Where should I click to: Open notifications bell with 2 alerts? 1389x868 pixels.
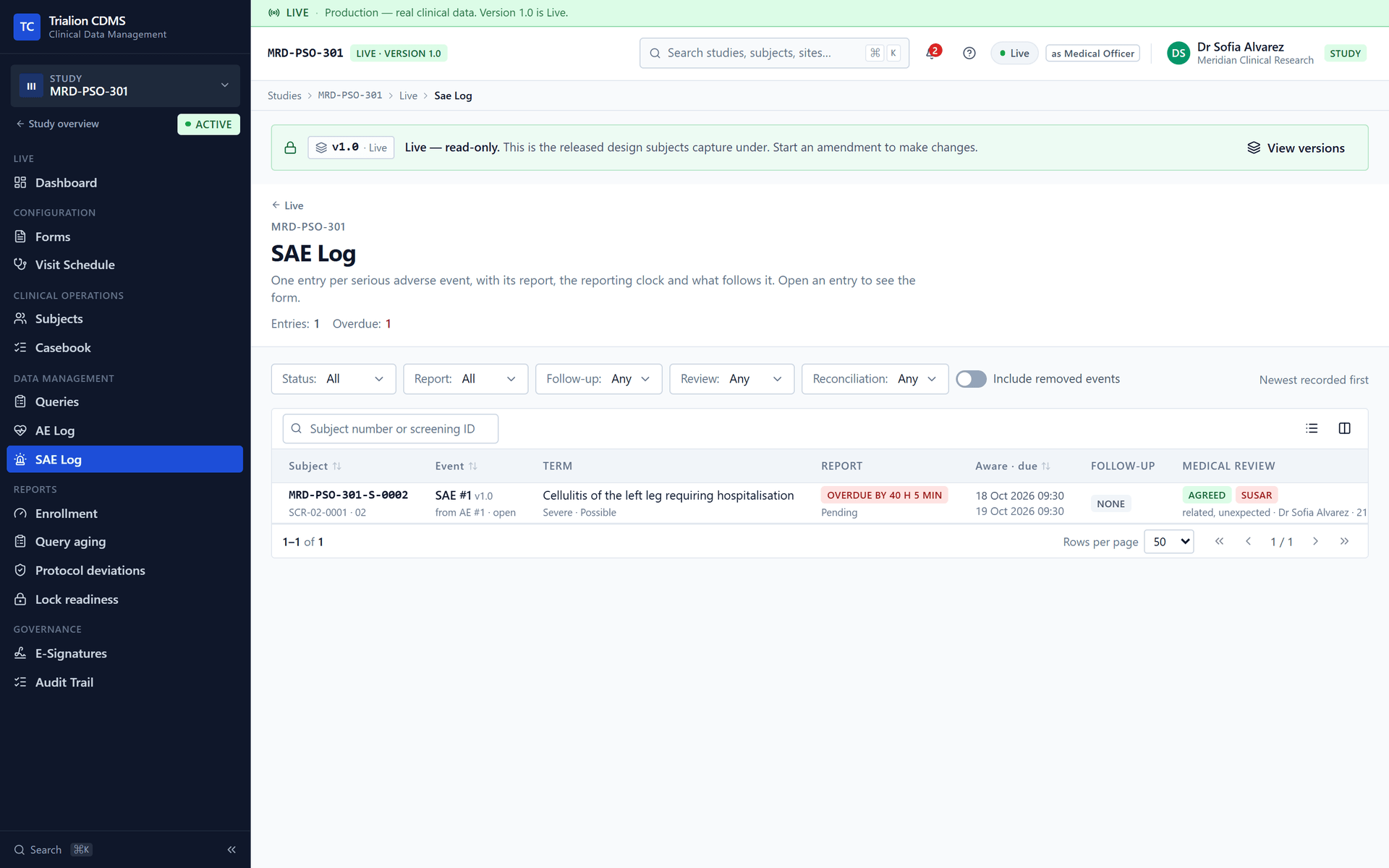pyautogui.click(x=932, y=53)
